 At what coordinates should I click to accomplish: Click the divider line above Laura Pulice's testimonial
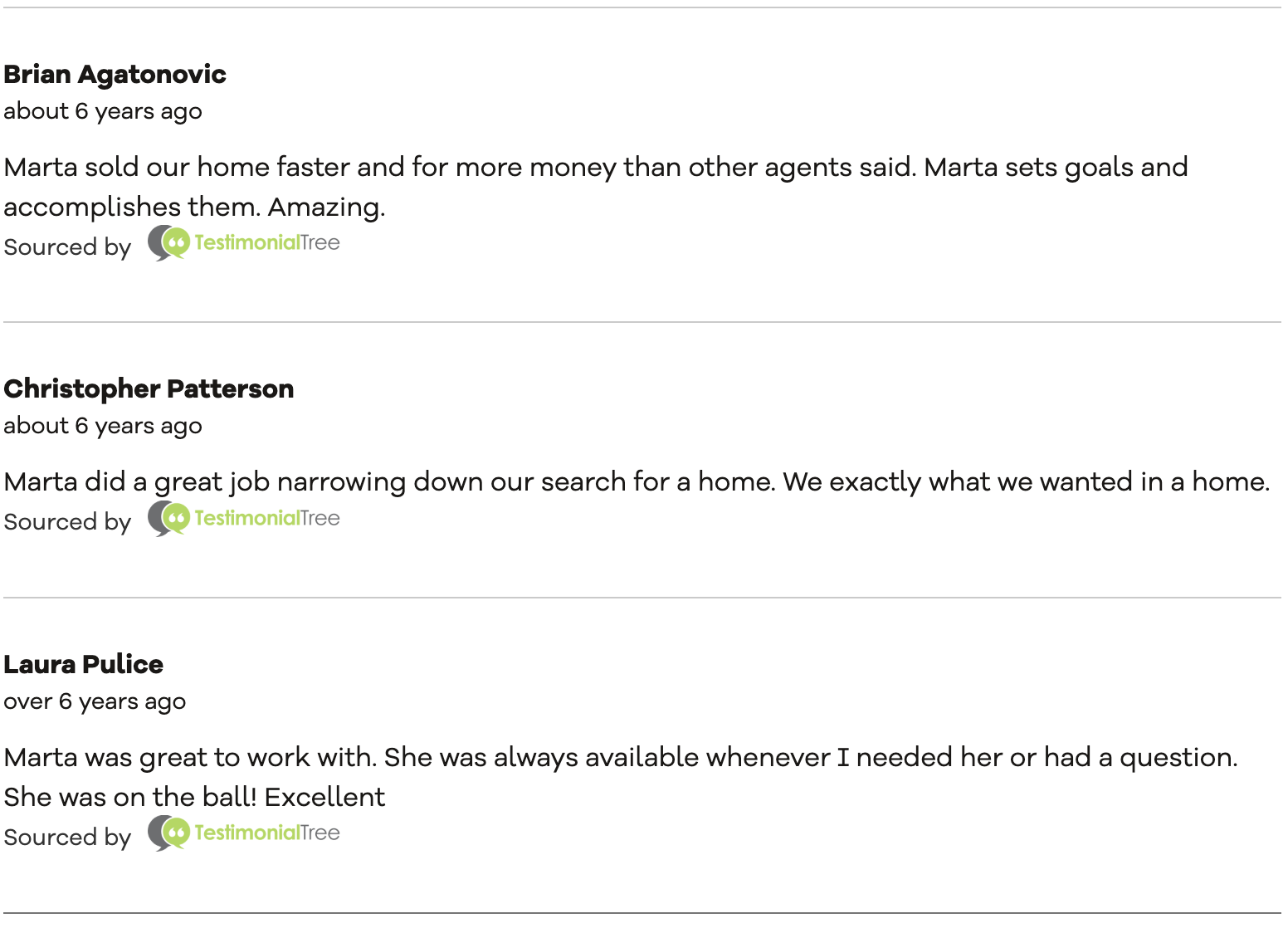pos(642,598)
